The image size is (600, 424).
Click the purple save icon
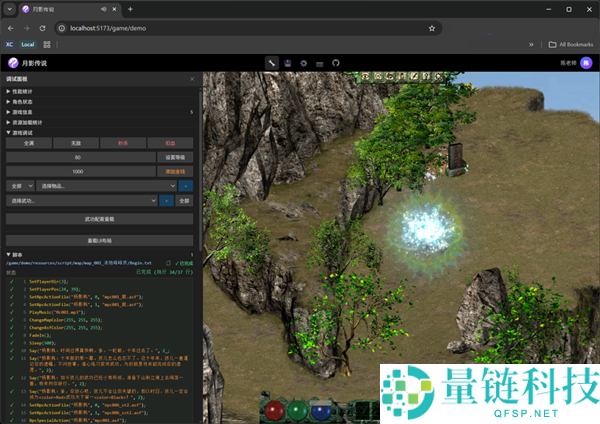pyautogui.click(x=287, y=63)
